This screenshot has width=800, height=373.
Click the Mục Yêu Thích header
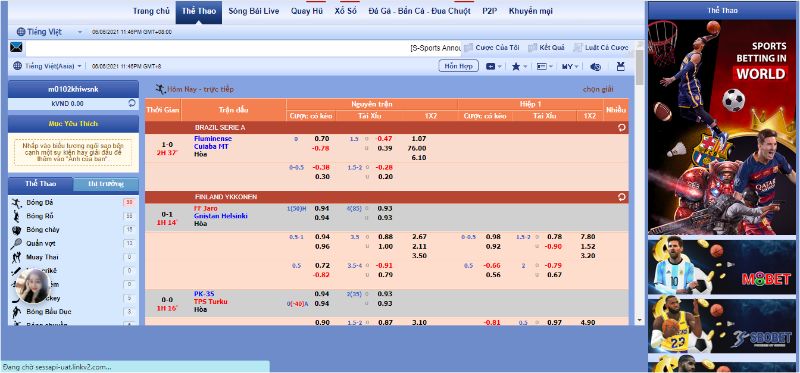[73, 124]
